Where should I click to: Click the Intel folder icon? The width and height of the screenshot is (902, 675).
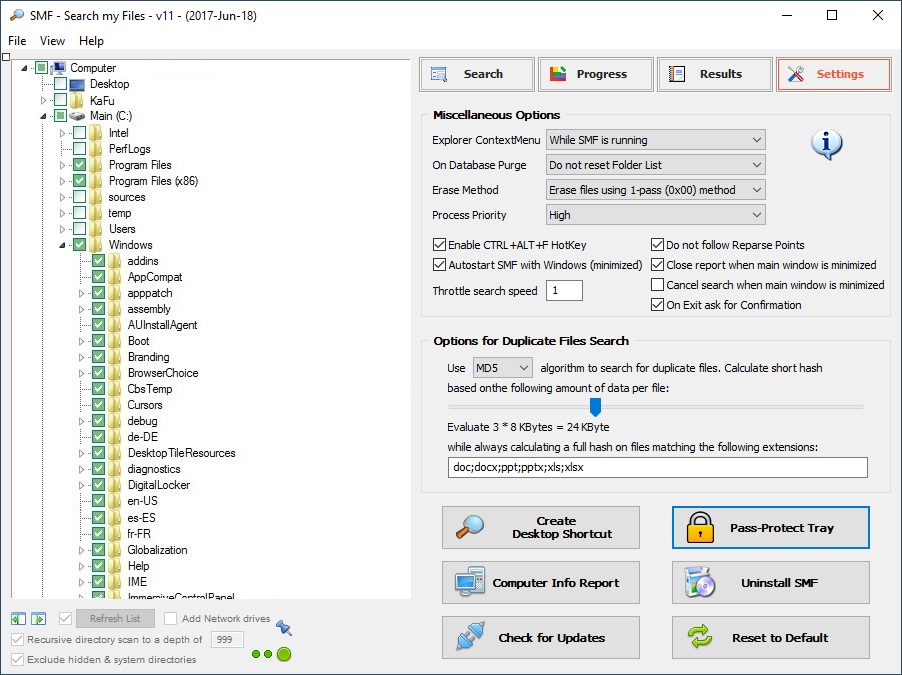(x=95, y=133)
